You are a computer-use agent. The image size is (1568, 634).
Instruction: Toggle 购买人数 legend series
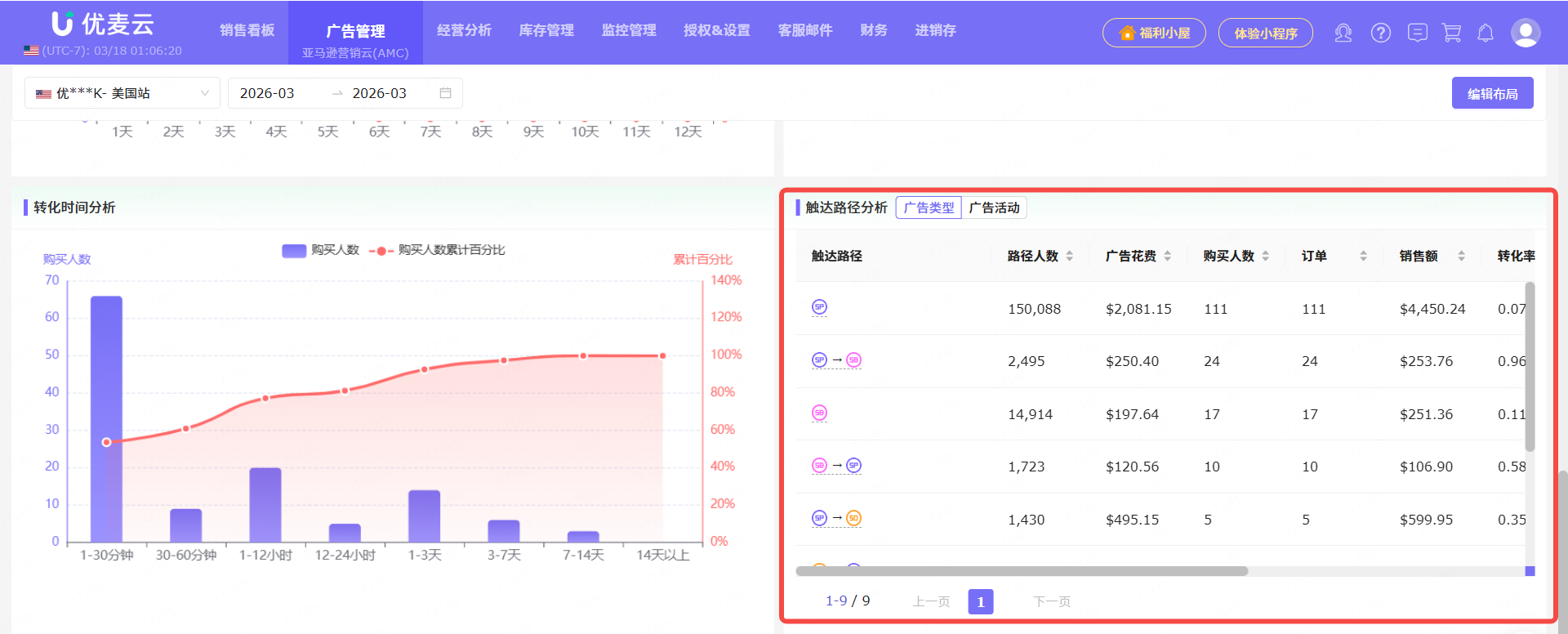pos(321,250)
